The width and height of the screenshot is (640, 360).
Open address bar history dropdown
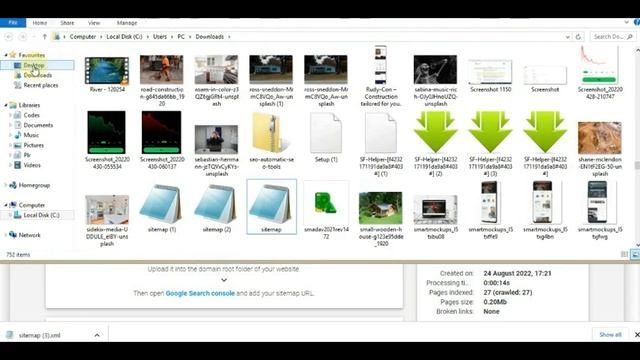(x=567, y=37)
